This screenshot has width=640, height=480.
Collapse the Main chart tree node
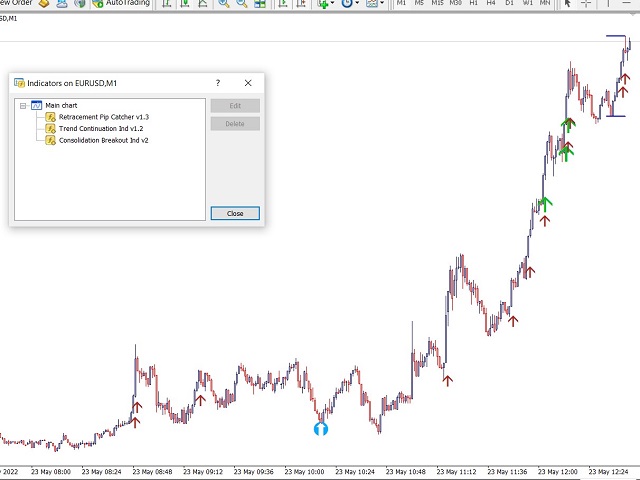[23, 106]
